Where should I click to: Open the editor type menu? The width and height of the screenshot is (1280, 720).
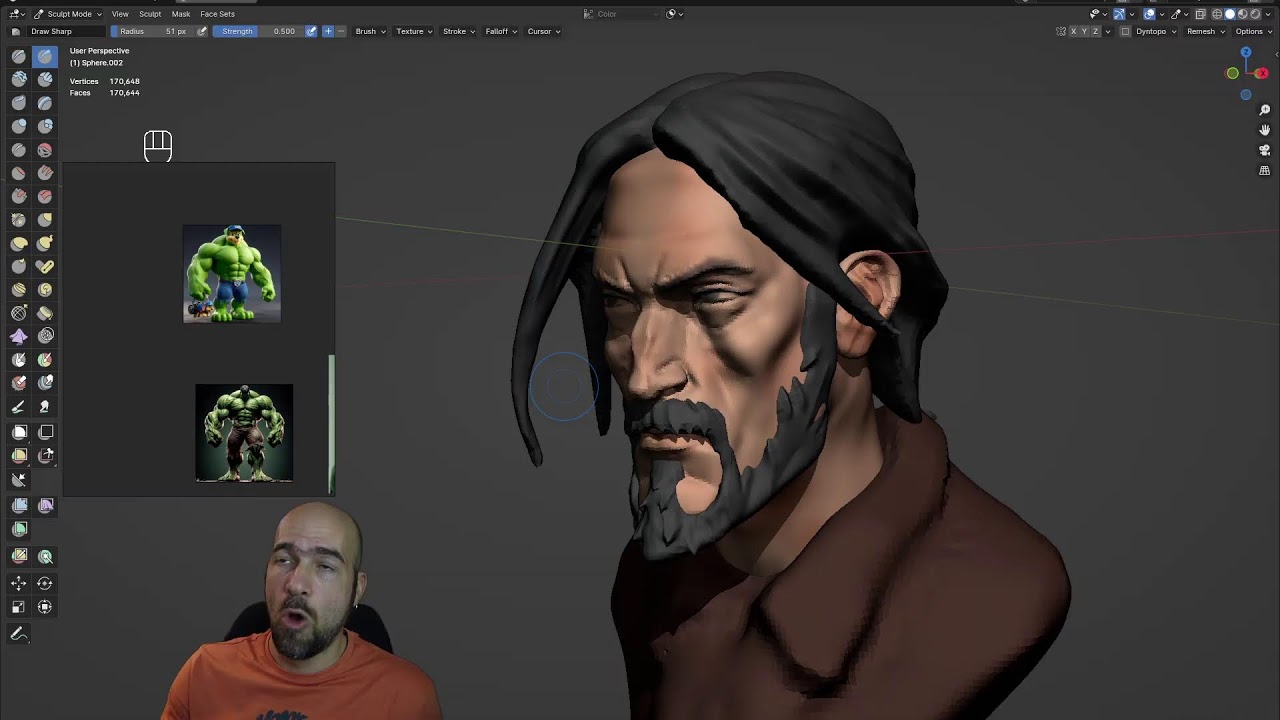pyautogui.click(x=16, y=14)
